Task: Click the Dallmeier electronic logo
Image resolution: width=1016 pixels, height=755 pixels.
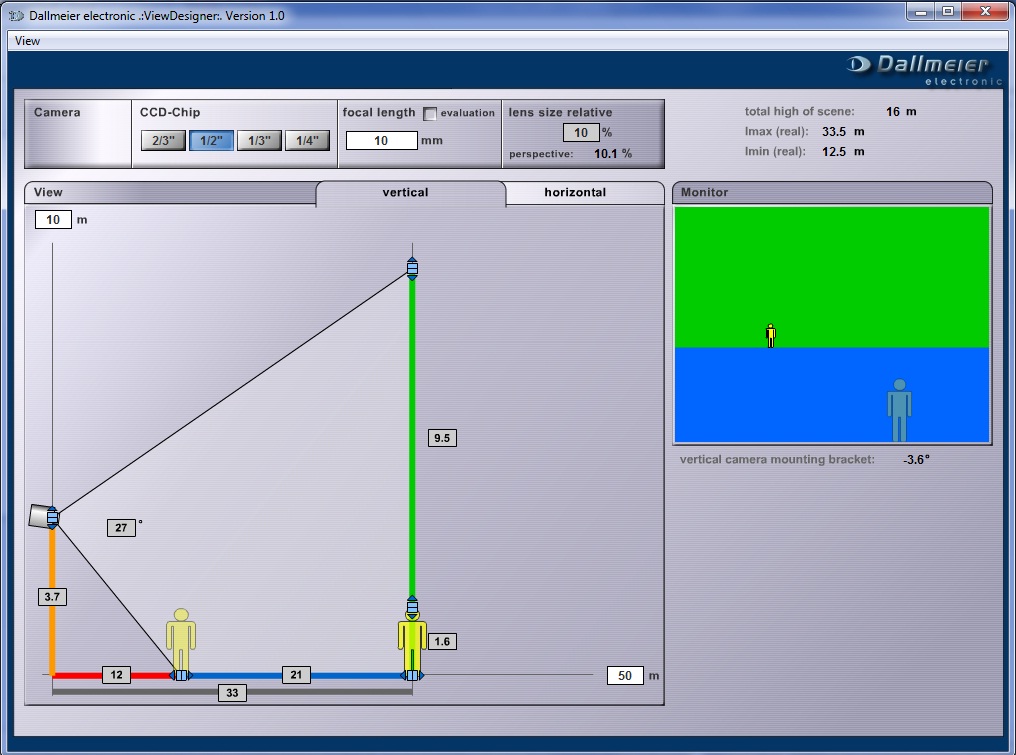Action: click(x=925, y=70)
